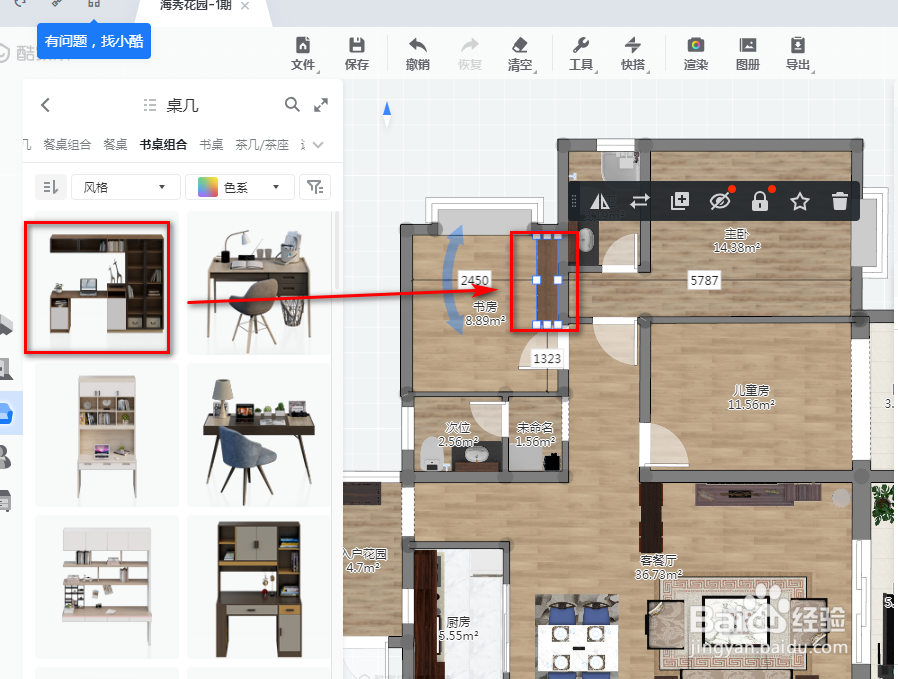Viewport: 898px width, 679px height.
Task: Click the sort order icon
Action: (x=51, y=187)
